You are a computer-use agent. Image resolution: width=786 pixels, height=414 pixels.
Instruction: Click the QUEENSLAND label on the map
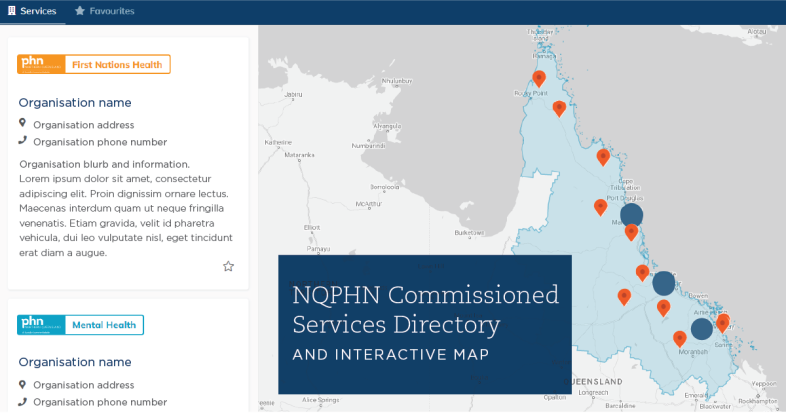click(x=593, y=382)
